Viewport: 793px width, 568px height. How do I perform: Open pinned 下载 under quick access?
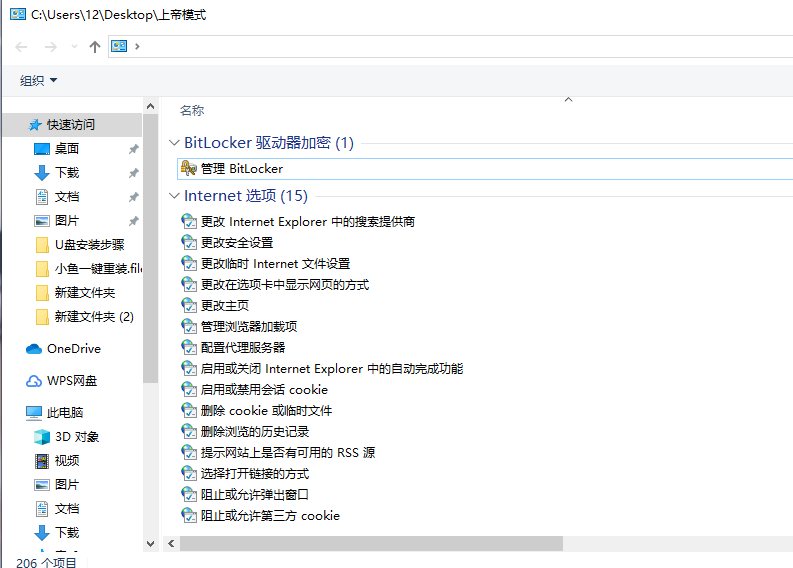coord(67,173)
